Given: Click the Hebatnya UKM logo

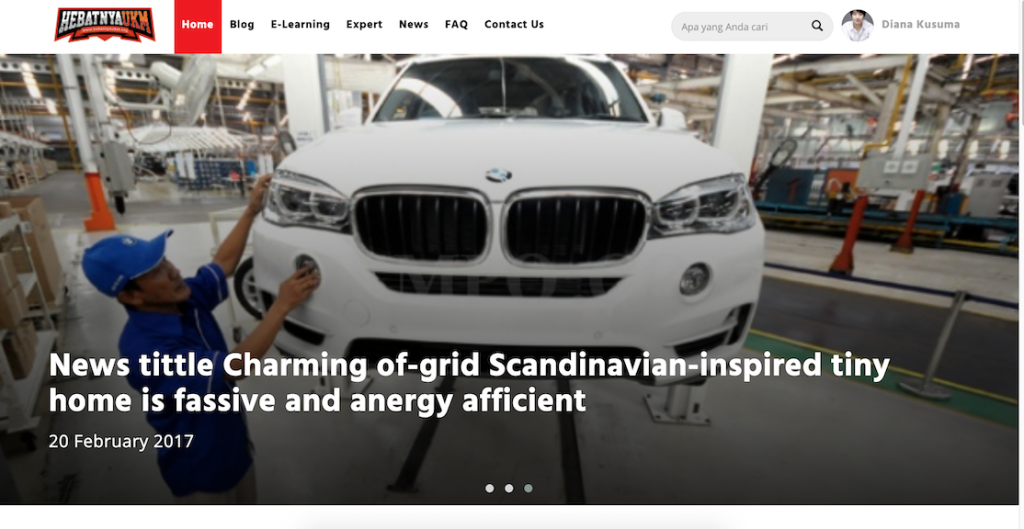Looking at the screenshot, I should click(104, 25).
